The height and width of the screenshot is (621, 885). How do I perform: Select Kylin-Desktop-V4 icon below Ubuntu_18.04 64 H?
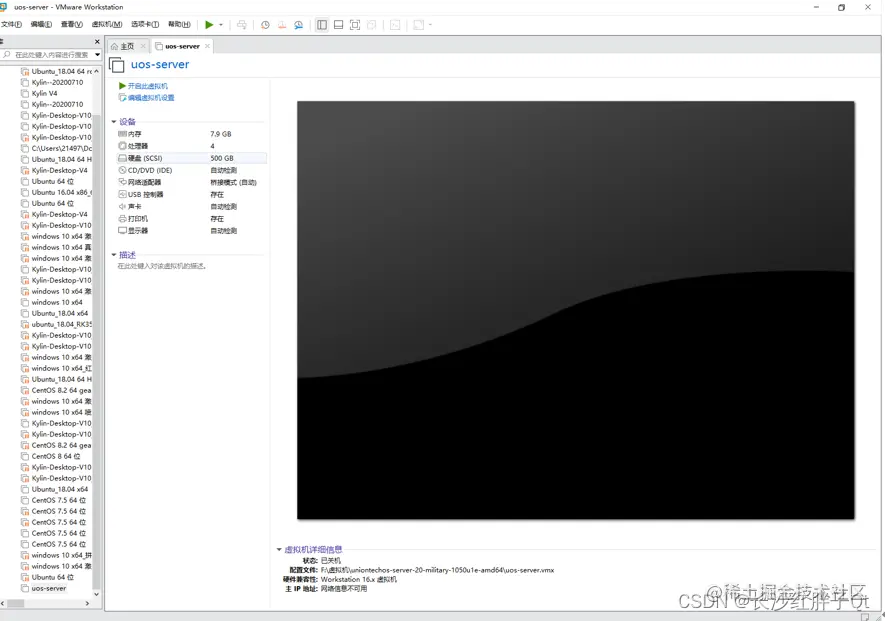pyautogui.click(x=25, y=170)
